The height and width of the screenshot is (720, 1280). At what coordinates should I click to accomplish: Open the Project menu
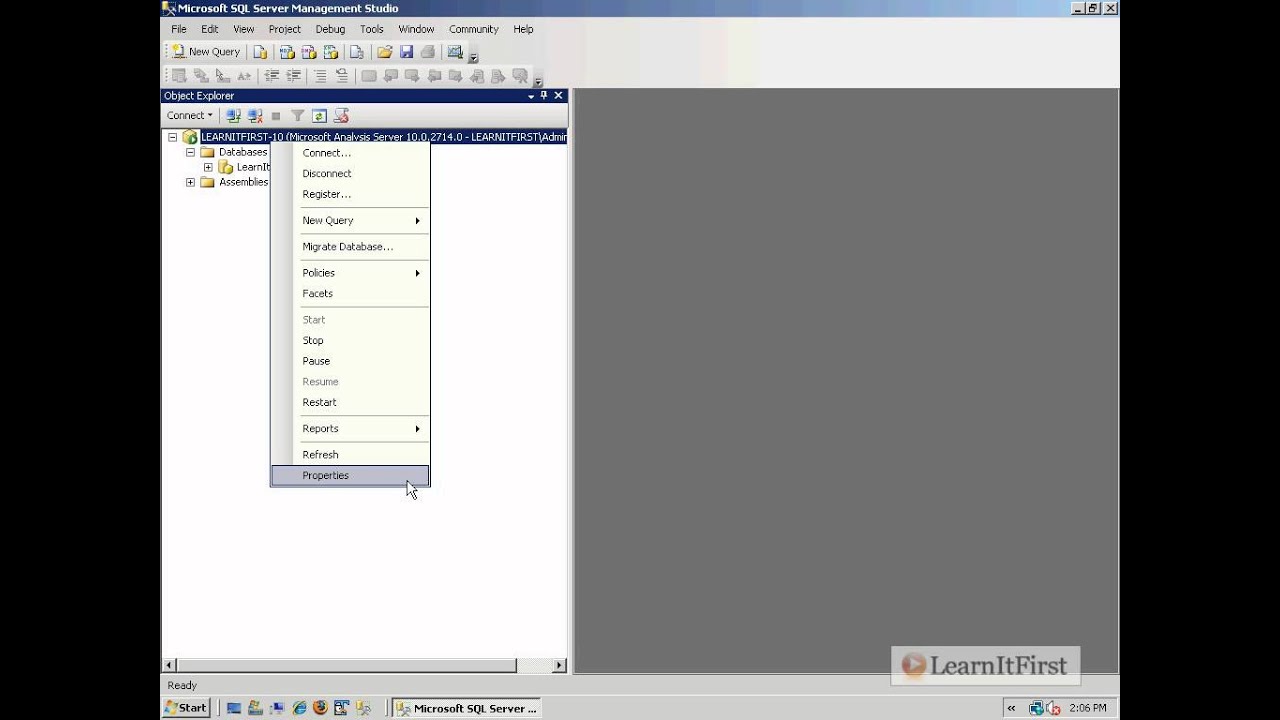point(285,29)
